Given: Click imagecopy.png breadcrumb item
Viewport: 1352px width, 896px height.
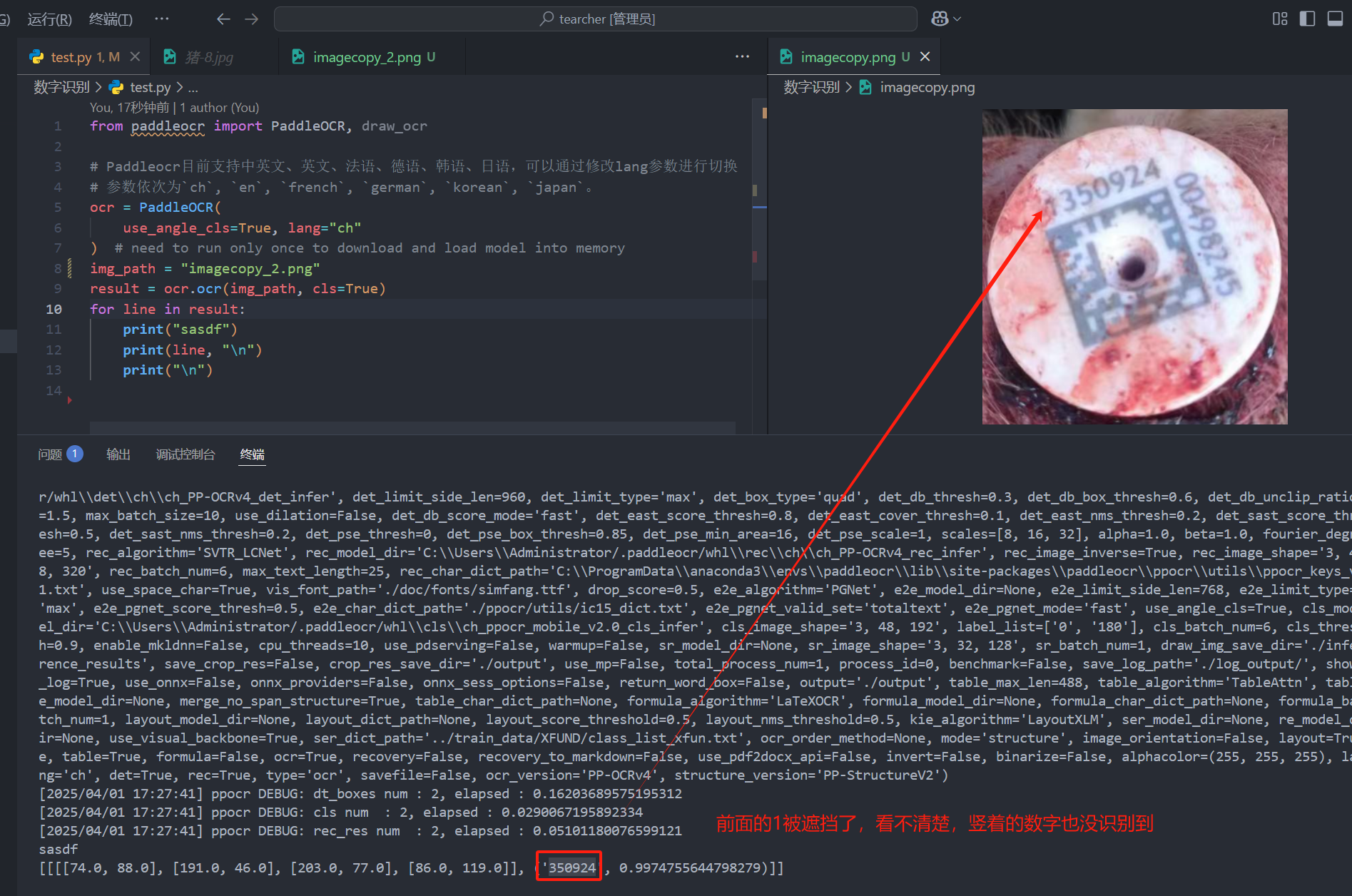Looking at the screenshot, I should click(927, 87).
